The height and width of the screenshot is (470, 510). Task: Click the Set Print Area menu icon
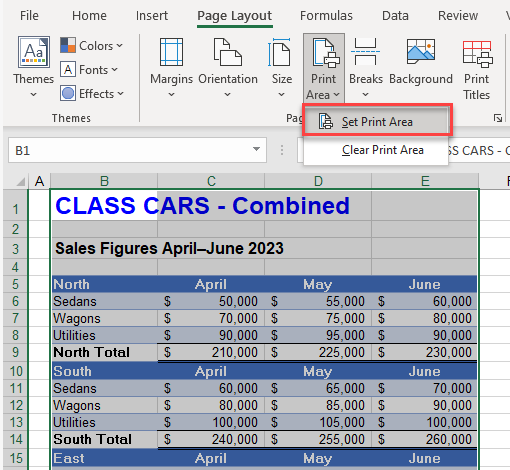(325, 121)
